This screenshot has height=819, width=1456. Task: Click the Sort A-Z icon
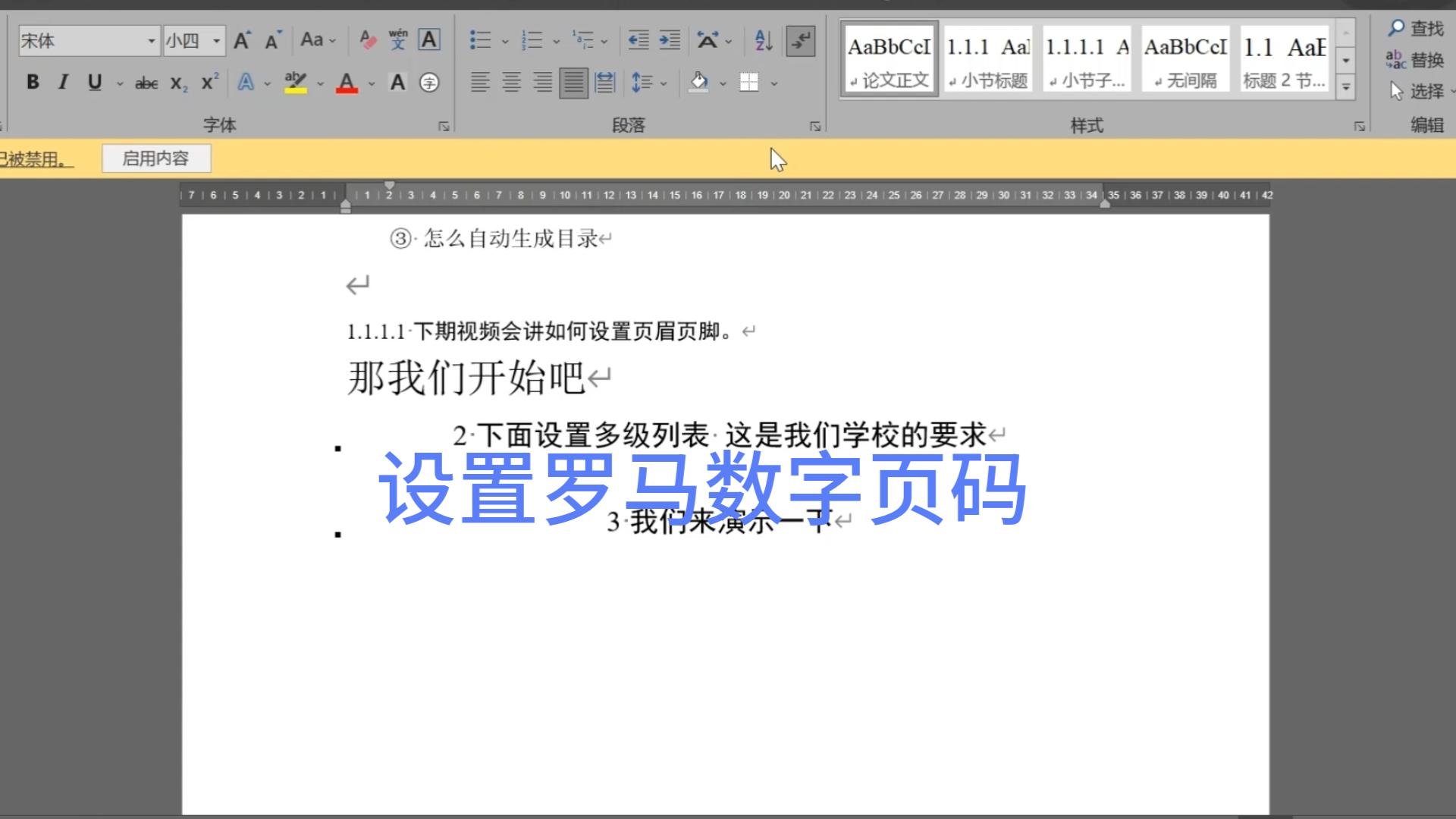tap(764, 40)
